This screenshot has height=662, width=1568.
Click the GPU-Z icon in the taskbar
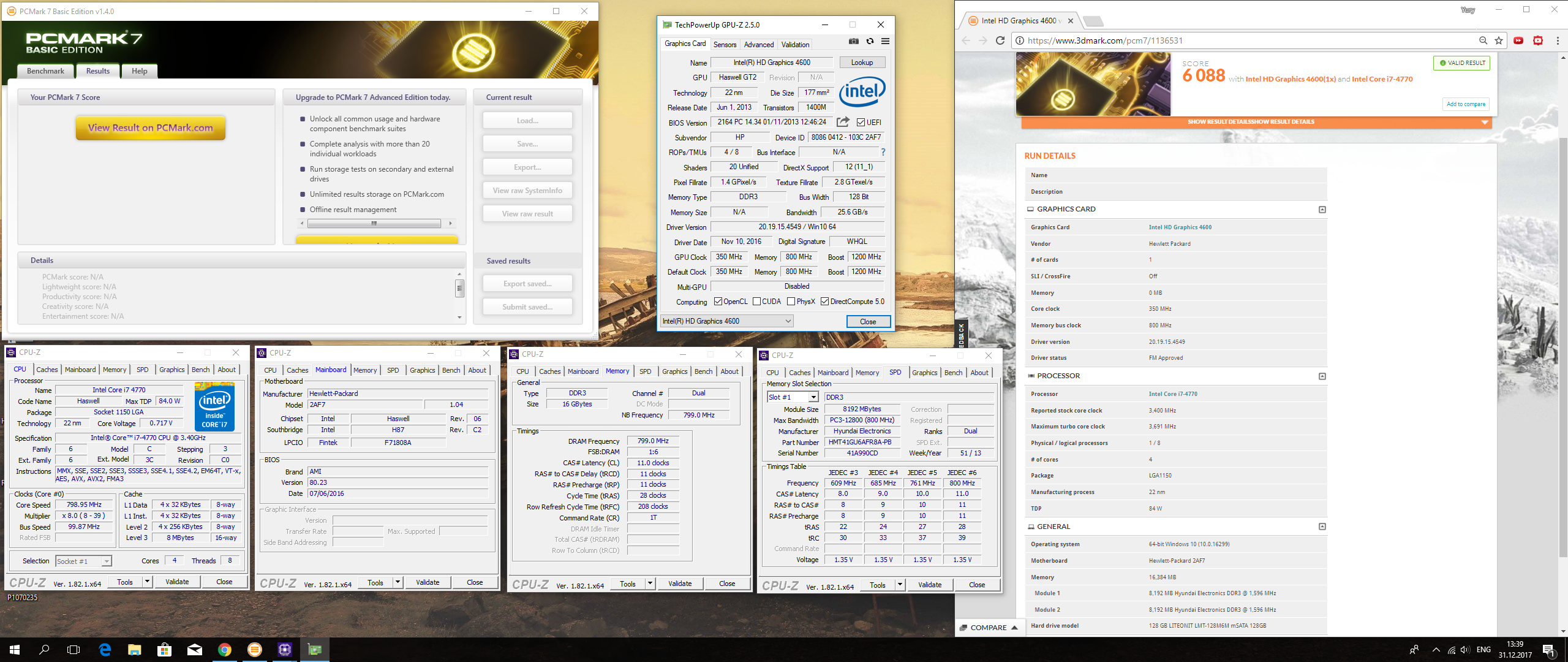point(315,650)
